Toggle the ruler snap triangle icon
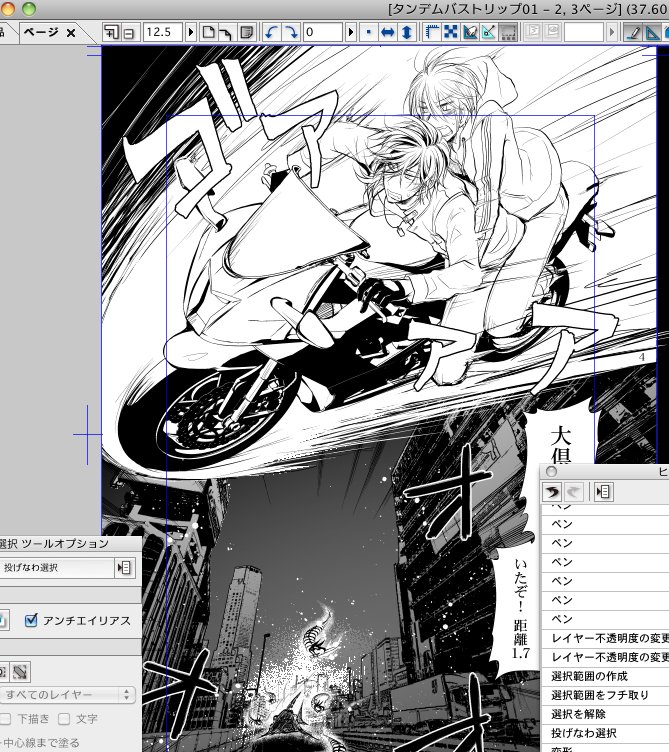 [x=489, y=32]
